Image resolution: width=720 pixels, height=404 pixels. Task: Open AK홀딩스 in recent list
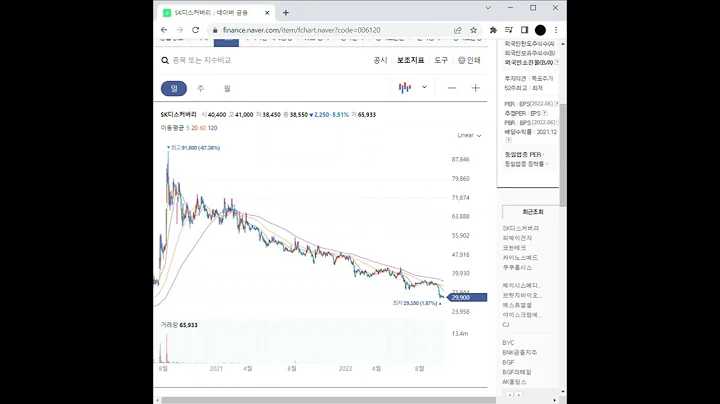pos(514,382)
